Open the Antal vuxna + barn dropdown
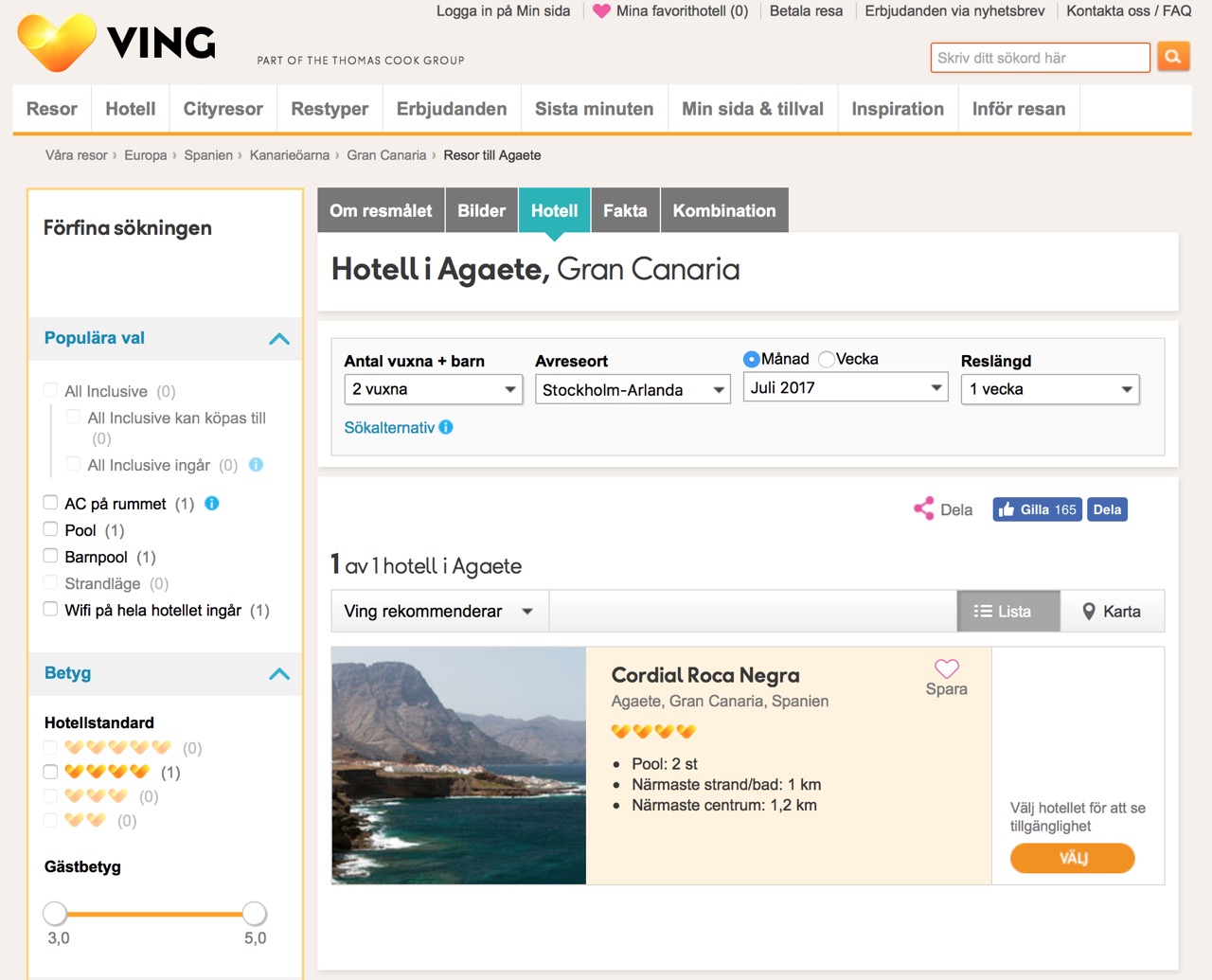 point(434,389)
